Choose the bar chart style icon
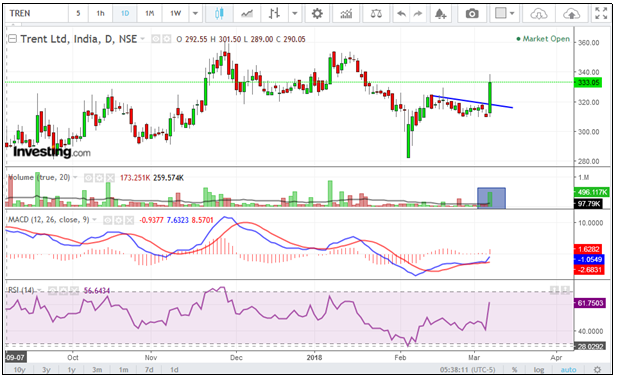The height and width of the screenshot is (381, 617). click(274, 14)
